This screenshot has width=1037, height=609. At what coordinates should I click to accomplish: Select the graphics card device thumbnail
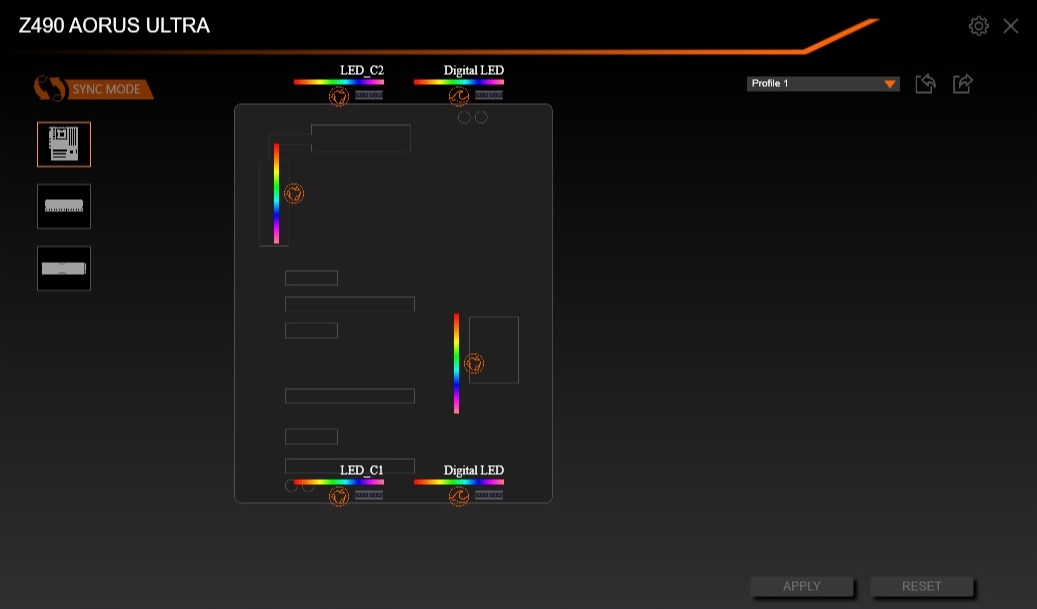(64, 268)
